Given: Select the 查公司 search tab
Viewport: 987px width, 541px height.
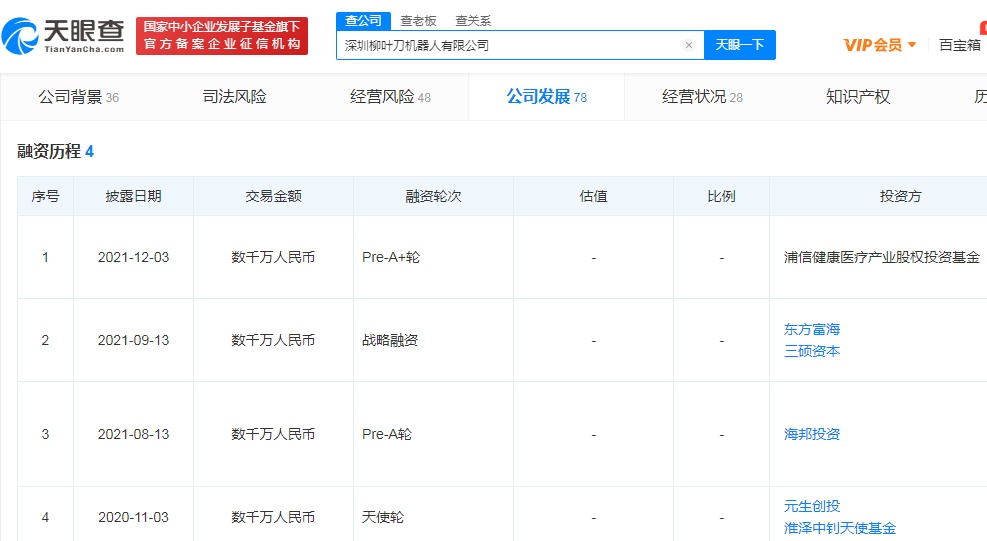Looking at the screenshot, I should coord(363,21).
